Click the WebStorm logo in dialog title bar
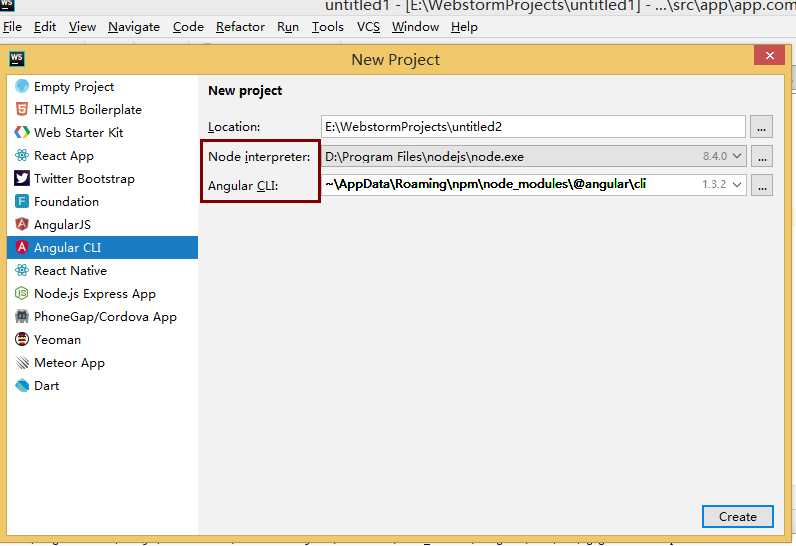Image resolution: width=796 pixels, height=546 pixels. [x=16, y=59]
